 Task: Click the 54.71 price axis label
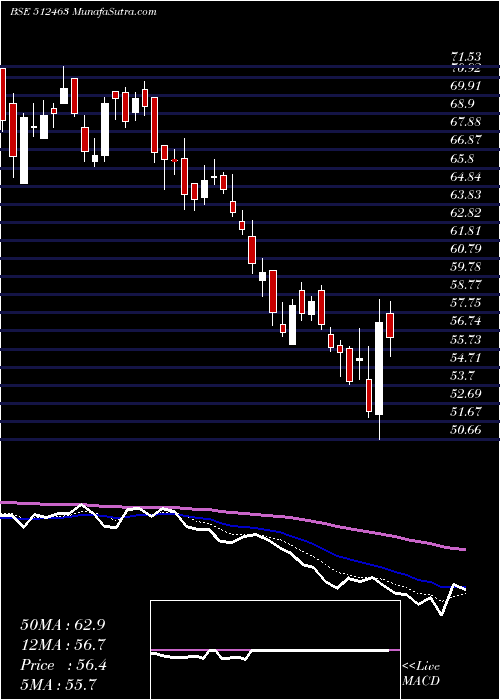pyautogui.click(x=466, y=358)
